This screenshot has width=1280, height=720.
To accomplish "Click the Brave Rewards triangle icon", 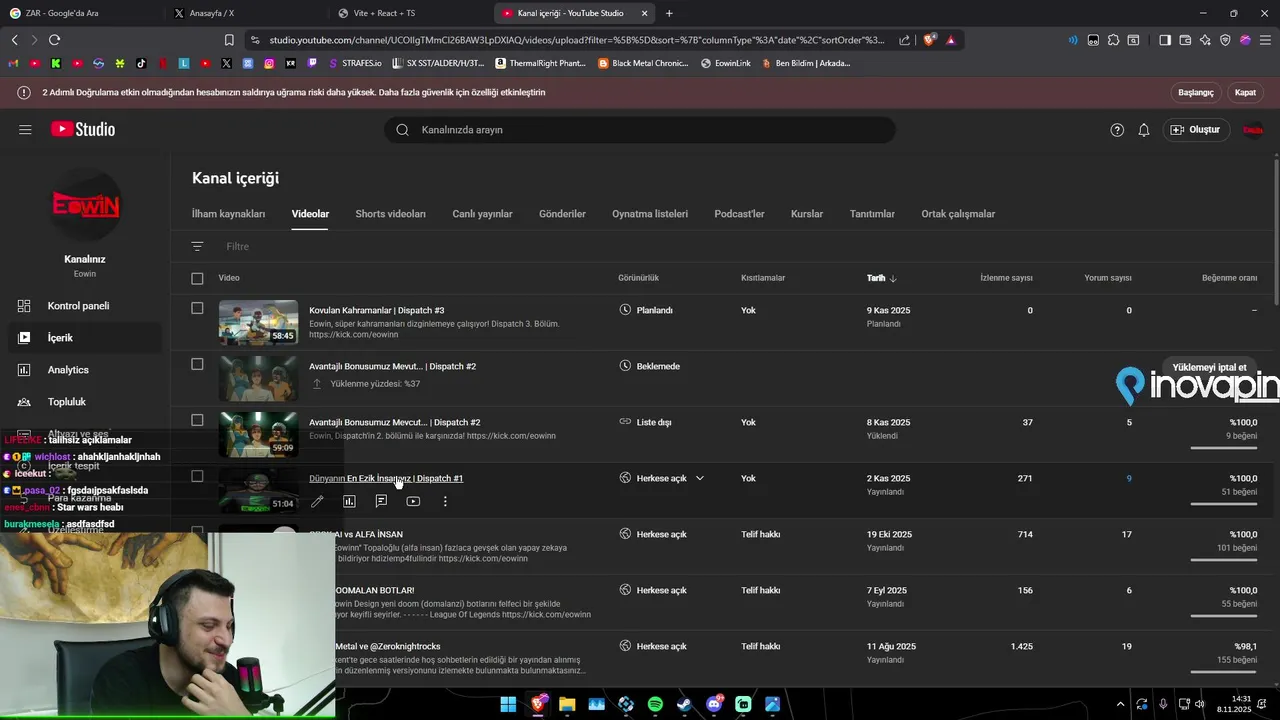I will [x=950, y=40].
